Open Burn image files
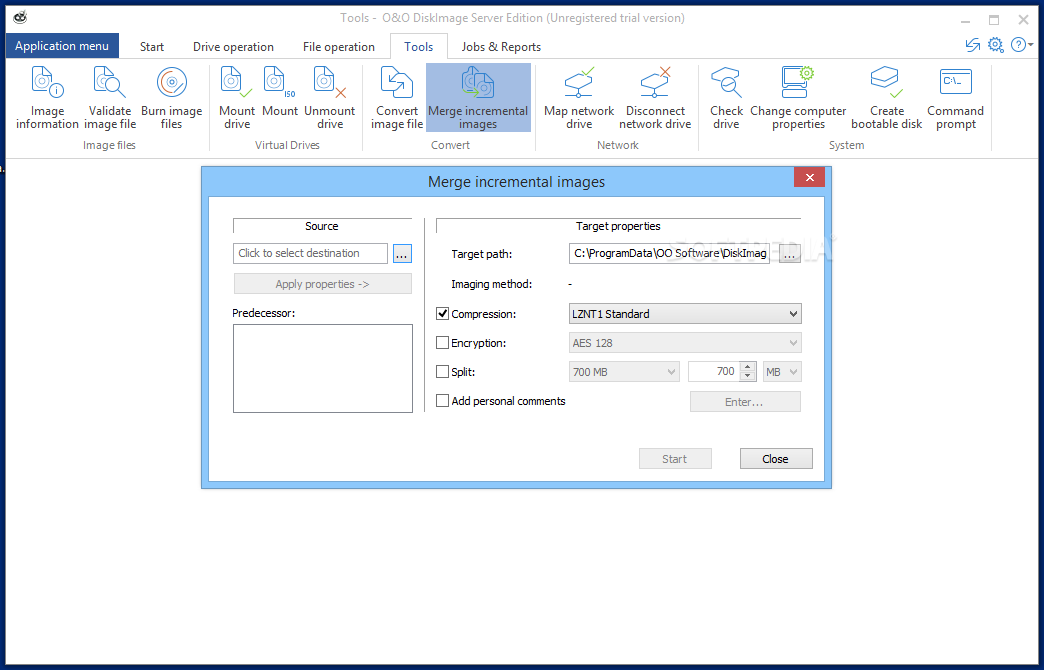Viewport: 1044px width, 670px height. click(x=171, y=98)
